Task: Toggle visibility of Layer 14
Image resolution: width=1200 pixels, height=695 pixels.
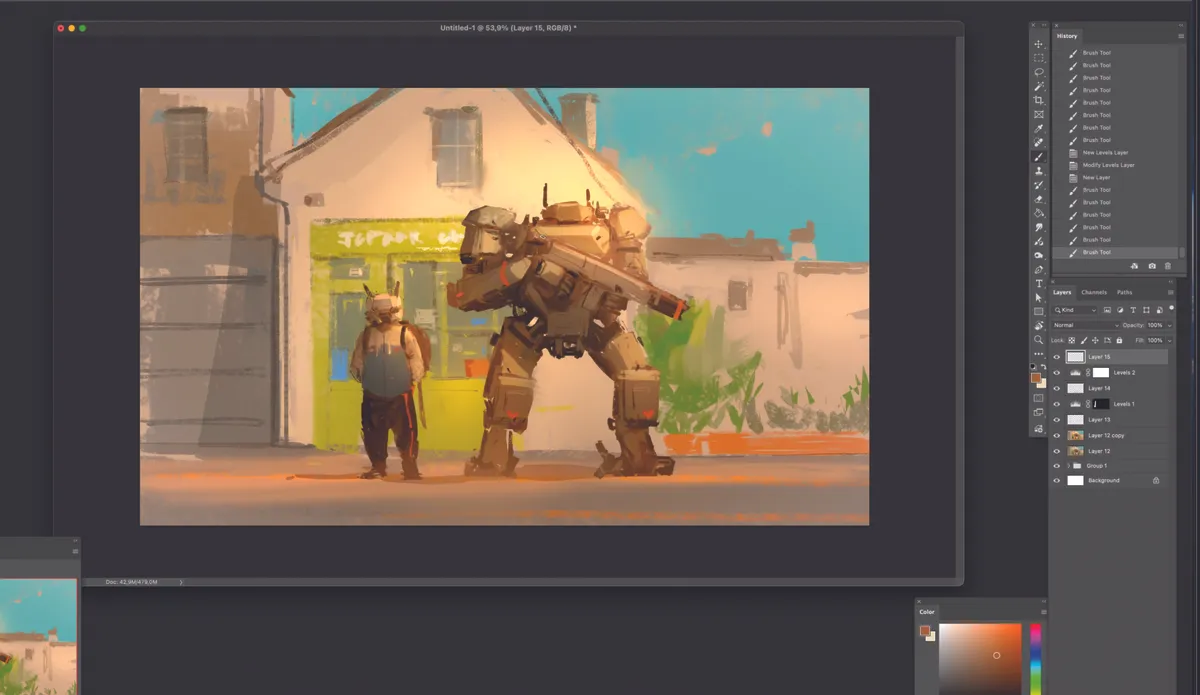Action: coord(1056,388)
